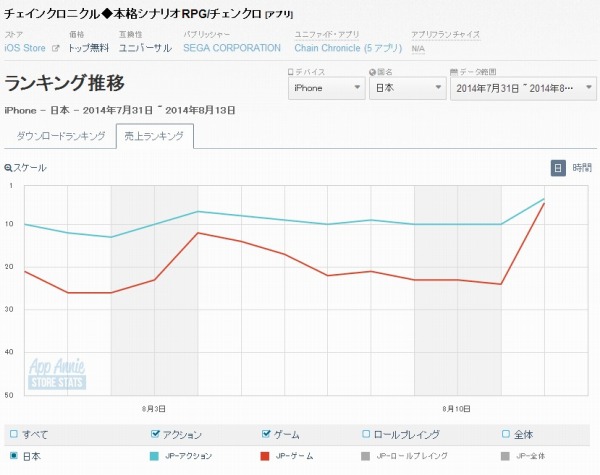Viewport: 600px width, 475px height.
Task: Click the ユニバーサル compatibility value
Action: [x=145, y=48]
